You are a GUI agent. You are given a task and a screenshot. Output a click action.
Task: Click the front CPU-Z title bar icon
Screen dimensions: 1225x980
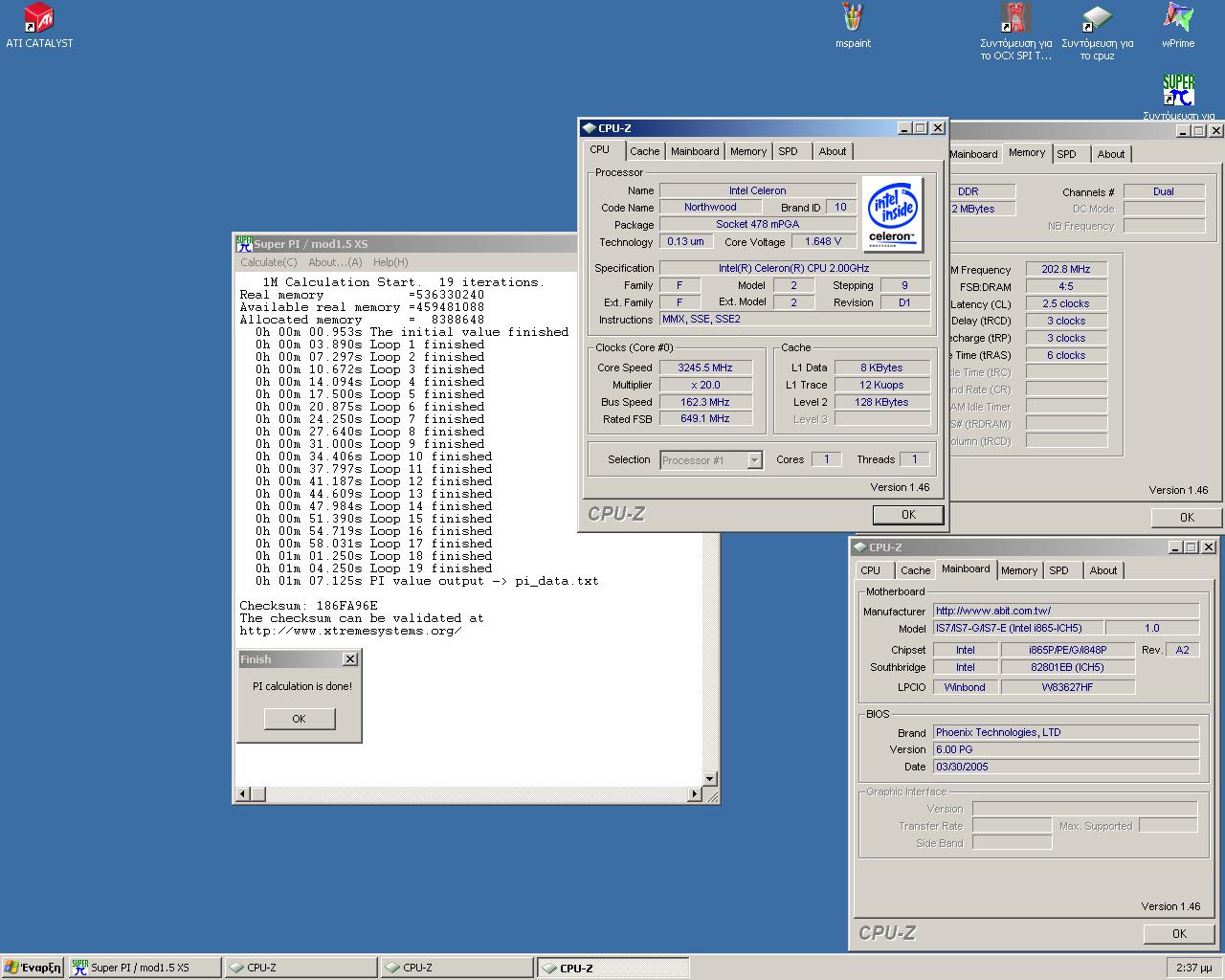pyautogui.click(x=589, y=128)
